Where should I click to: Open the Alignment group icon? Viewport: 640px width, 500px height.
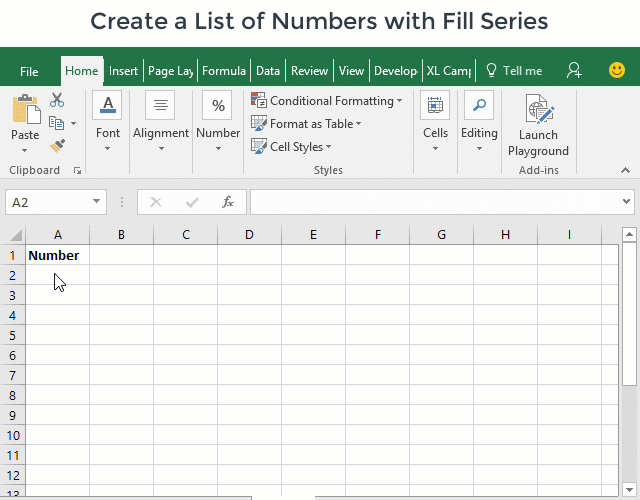point(160,105)
